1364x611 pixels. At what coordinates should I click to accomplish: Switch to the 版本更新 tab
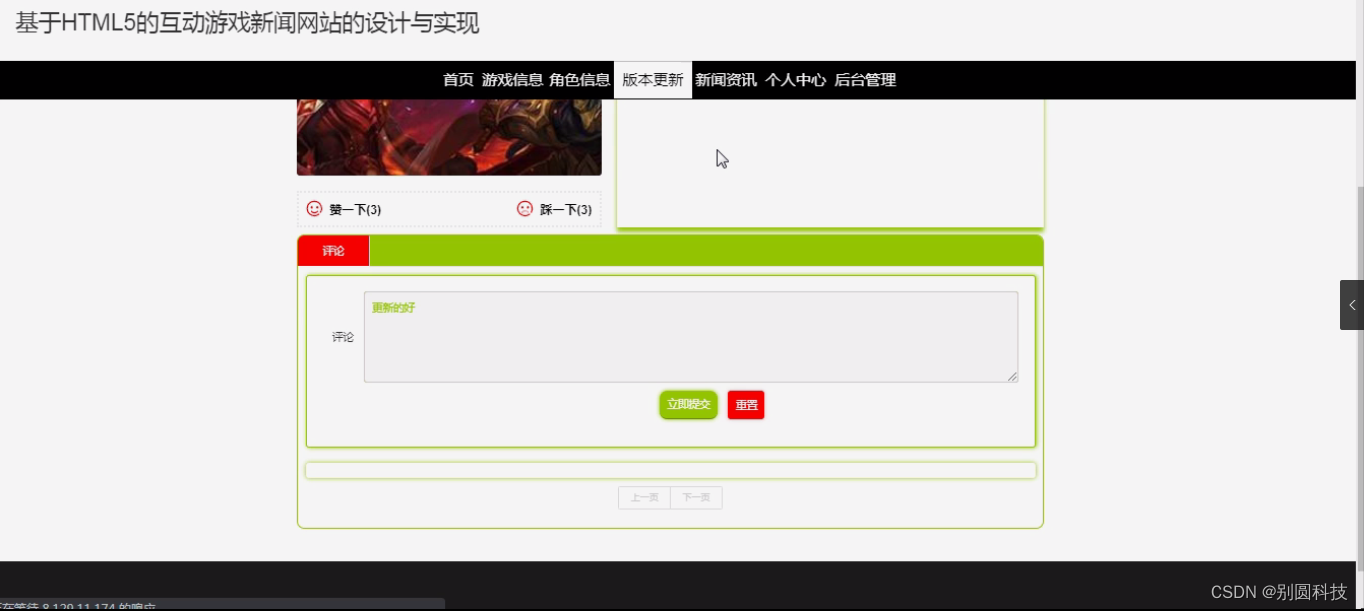coord(651,79)
